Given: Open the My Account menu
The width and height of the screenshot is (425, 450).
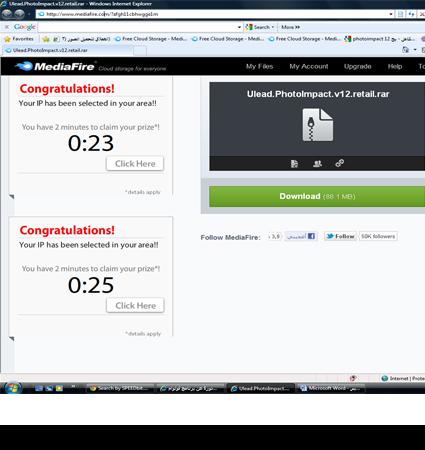Looking at the screenshot, I should click(309, 66).
